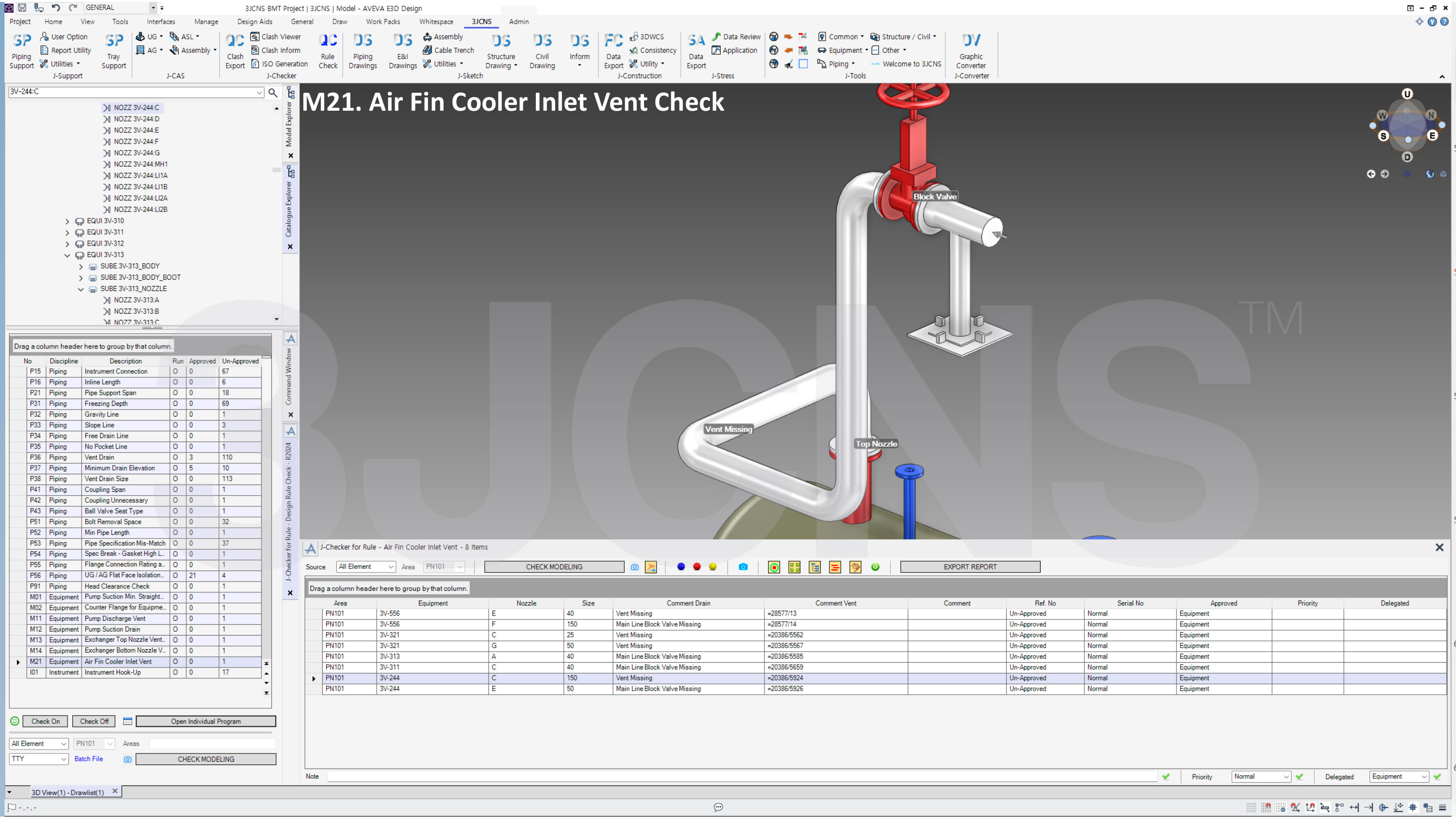
Task: Click Welcome to 3JCNS
Action: tap(906, 64)
